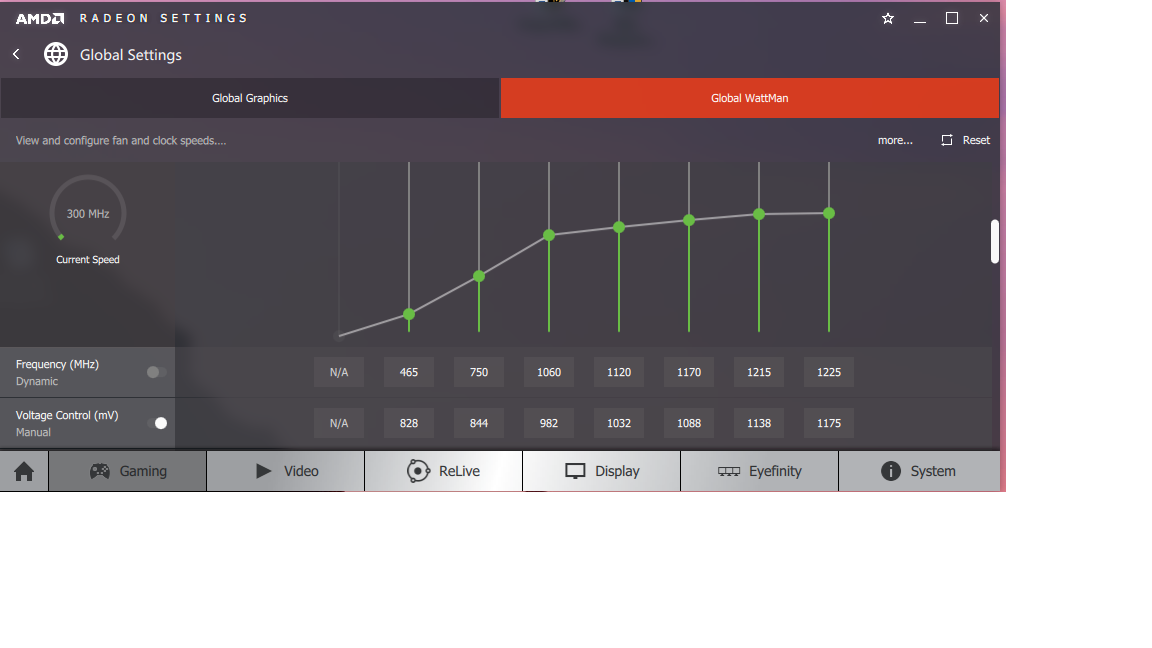Click the AMD logo
This screenshot has height=648, width=1152.
(40, 18)
